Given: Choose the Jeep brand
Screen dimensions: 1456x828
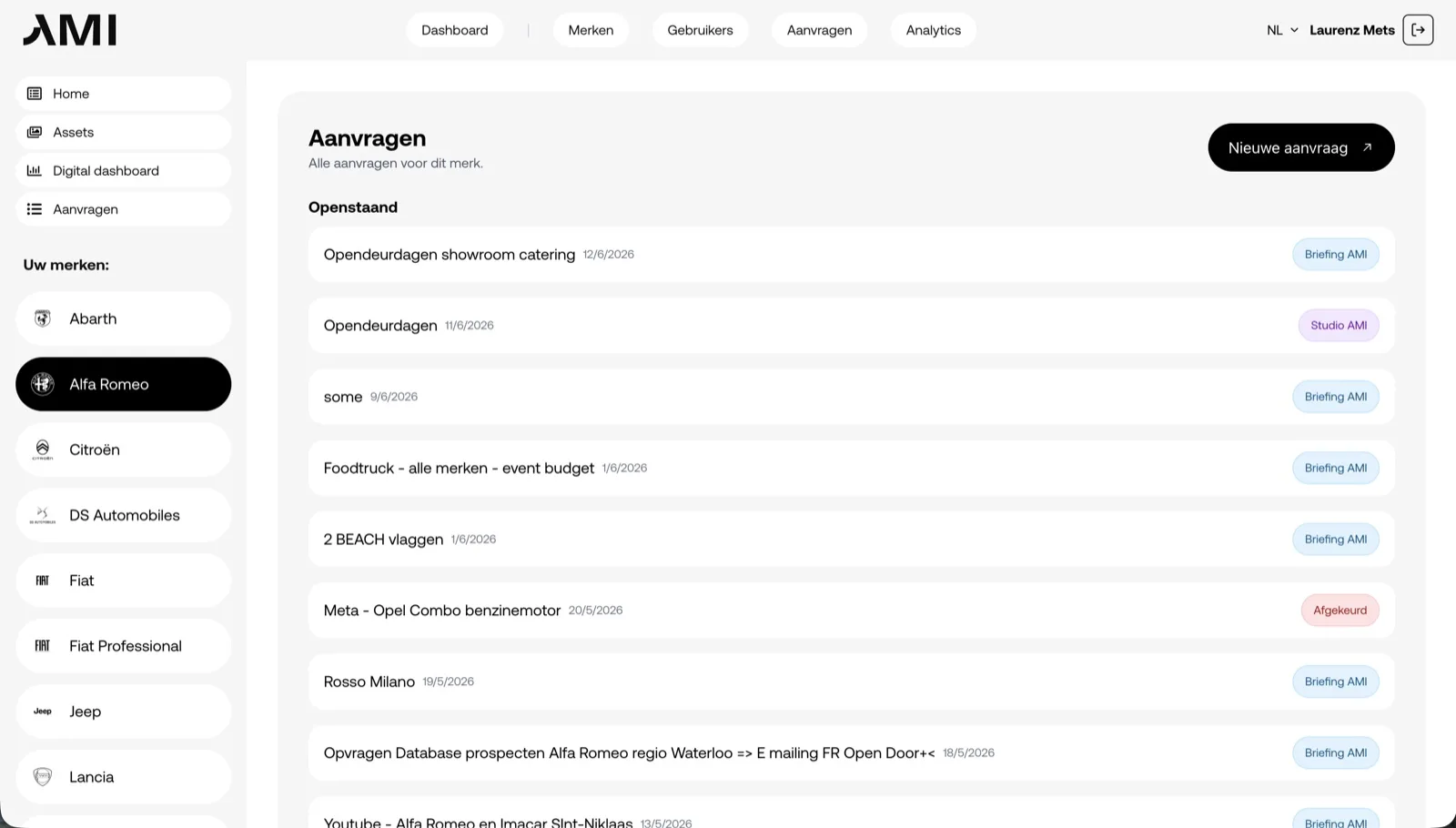Looking at the screenshot, I should [x=123, y=712].
